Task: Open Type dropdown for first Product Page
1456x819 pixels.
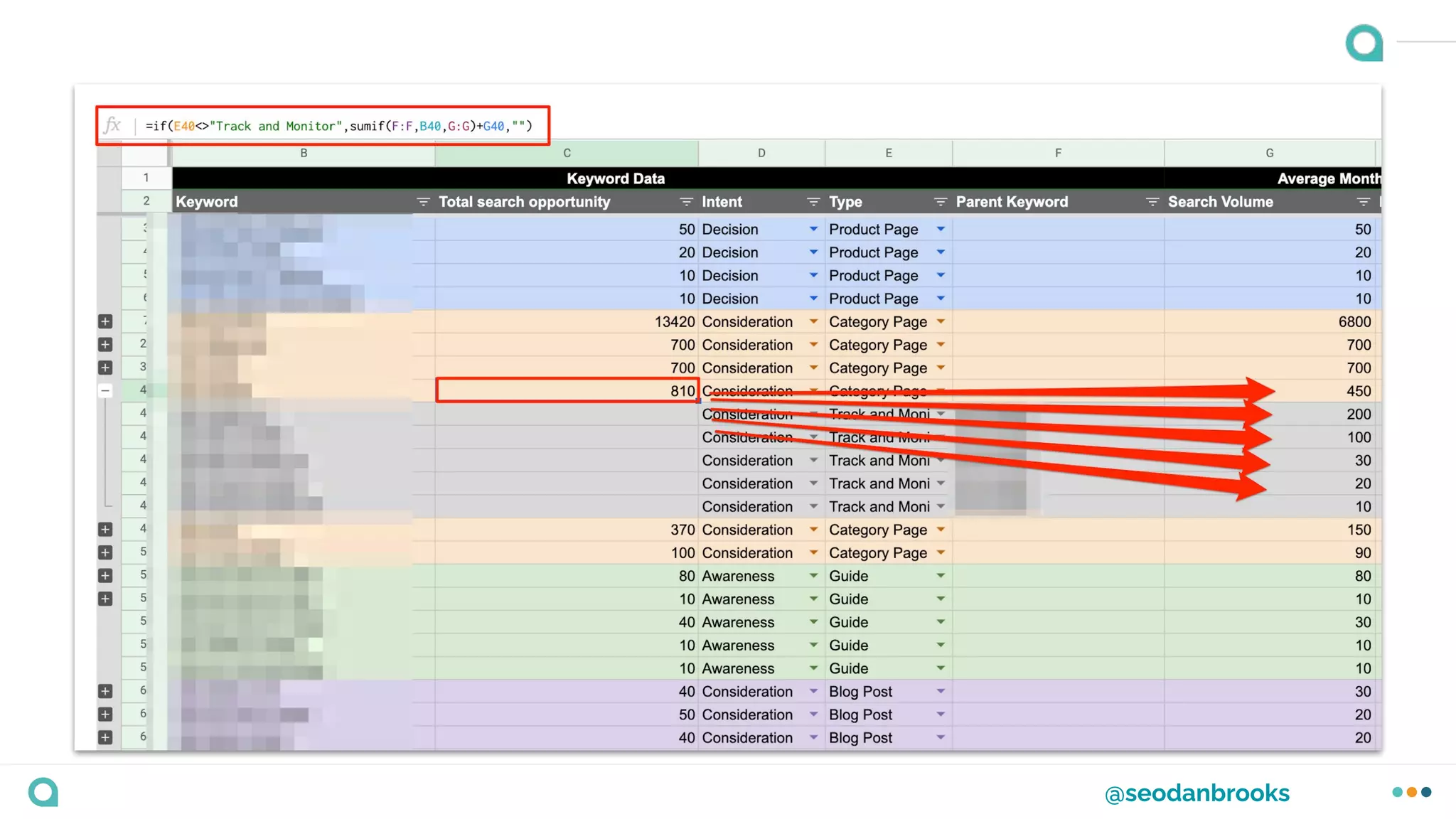Action: [x=941, y=230]
